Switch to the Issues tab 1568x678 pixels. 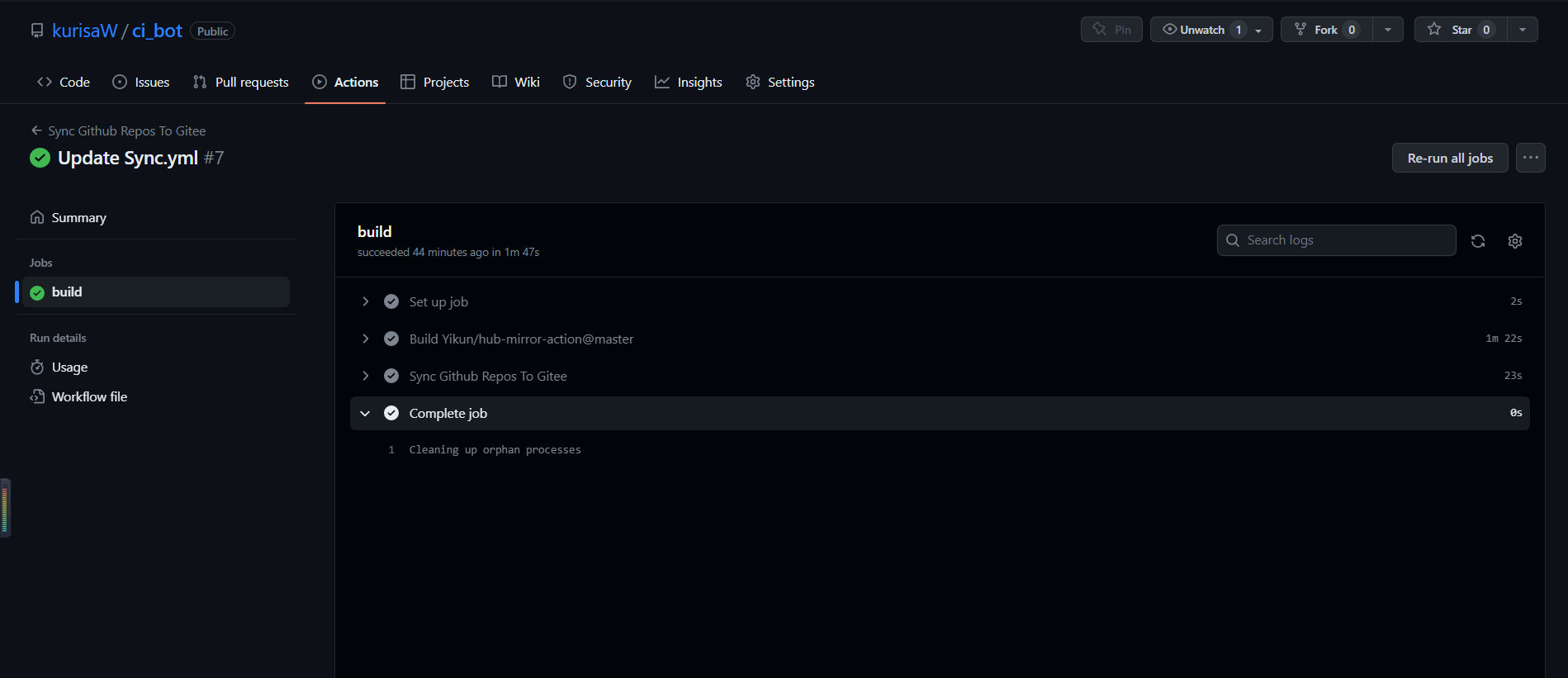click(x=141, y=82)
